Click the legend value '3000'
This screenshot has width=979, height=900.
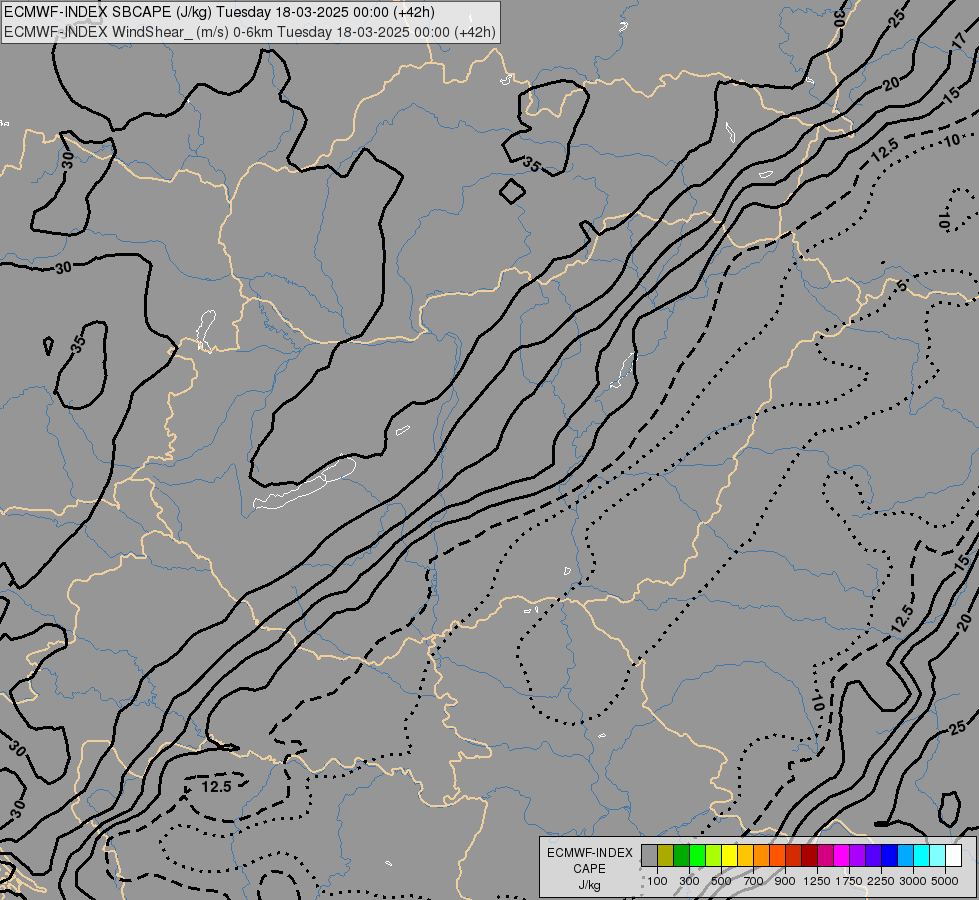[x=913, y=881]
